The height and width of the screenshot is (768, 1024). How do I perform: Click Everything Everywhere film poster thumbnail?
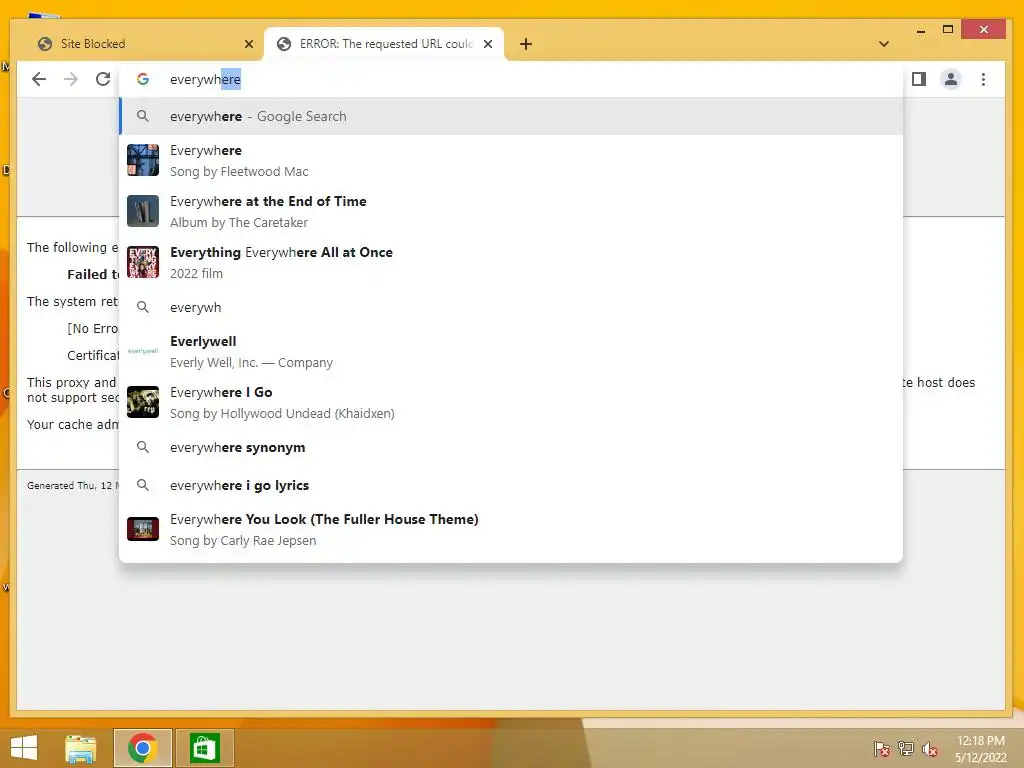(143, 262)
